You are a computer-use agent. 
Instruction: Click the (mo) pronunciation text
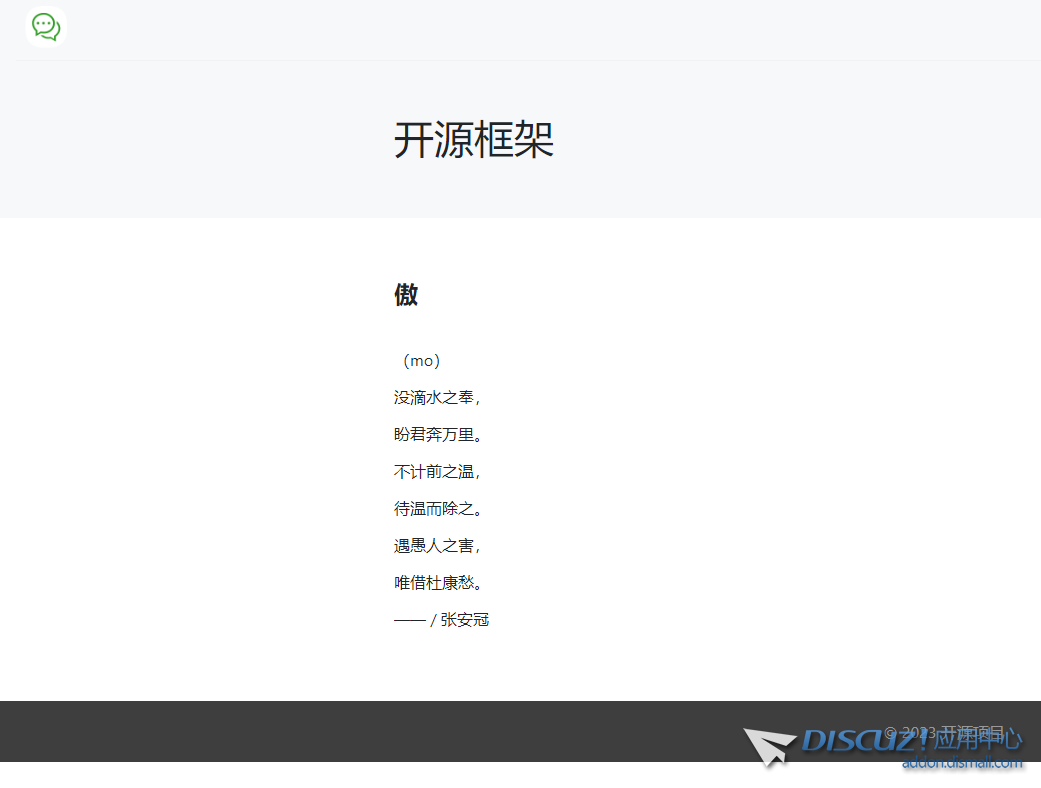point(418,361)
